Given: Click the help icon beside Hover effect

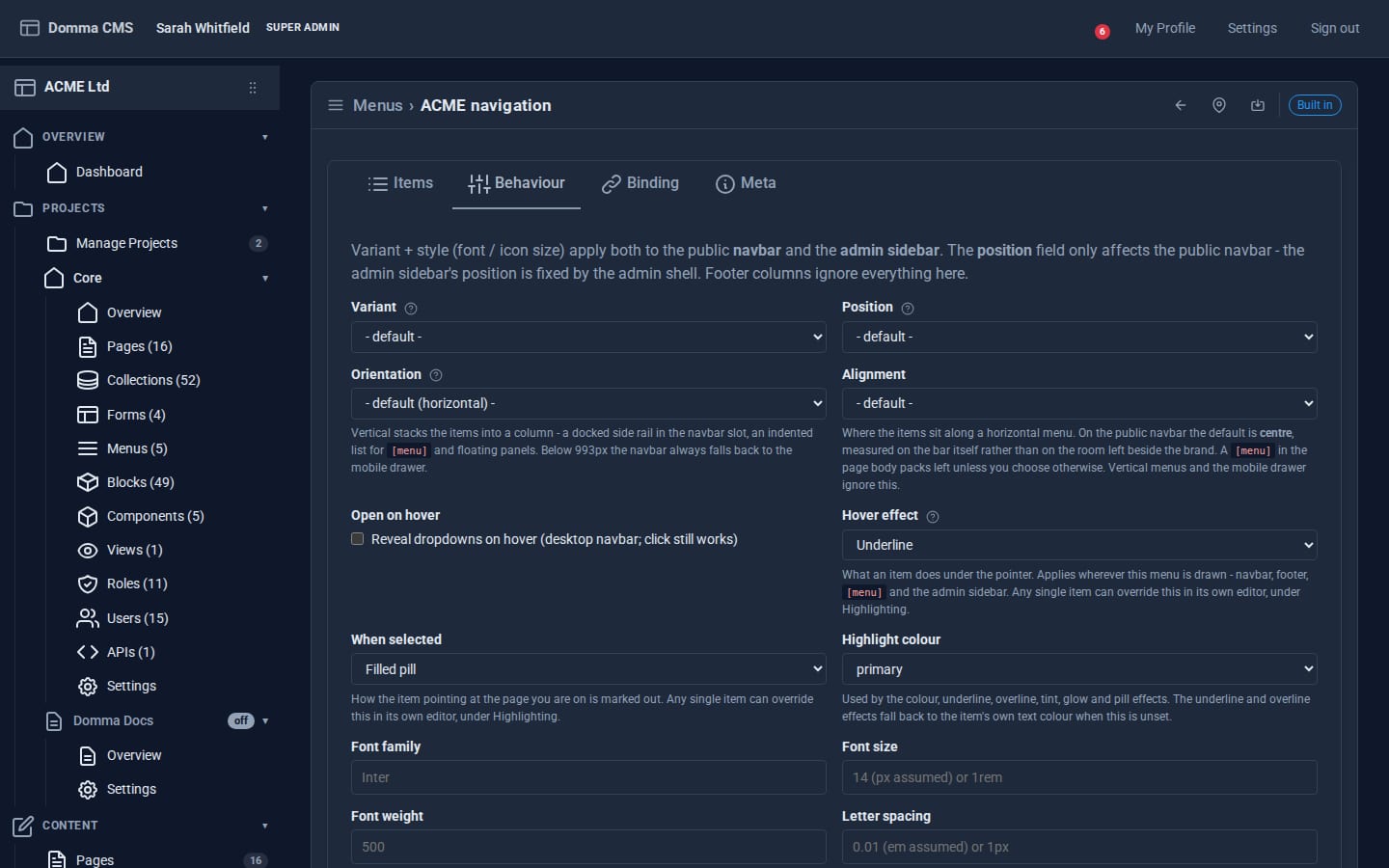Looking at the screenshot, I should [933, 517].
